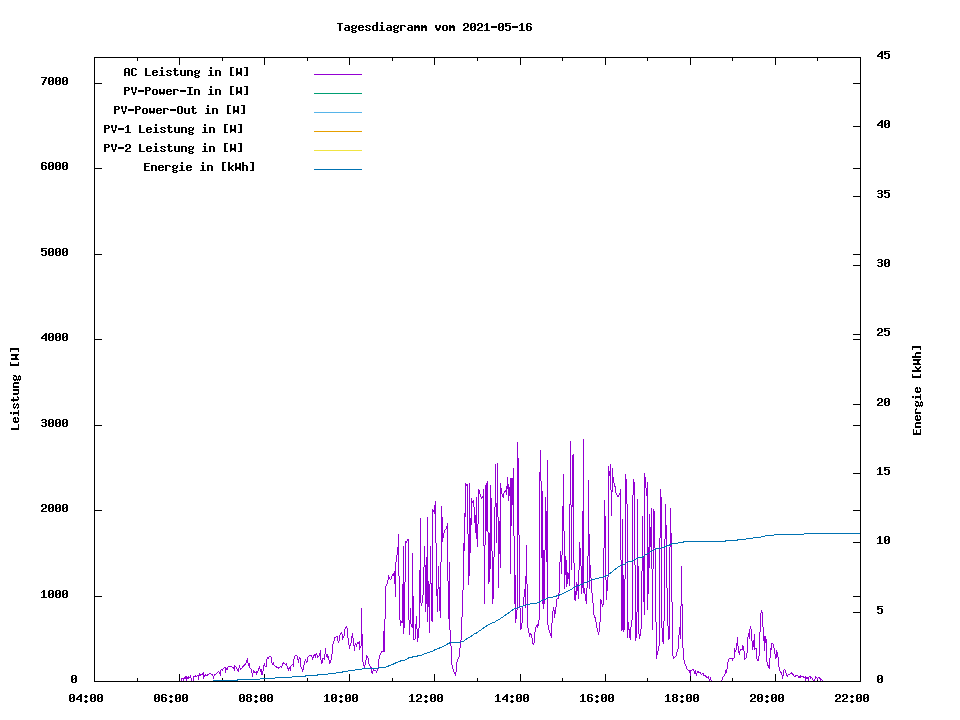Click the Energie in [kWh] legend entry
The width and height of the screenshot is (960, 720).
click(x=199, y=167)
